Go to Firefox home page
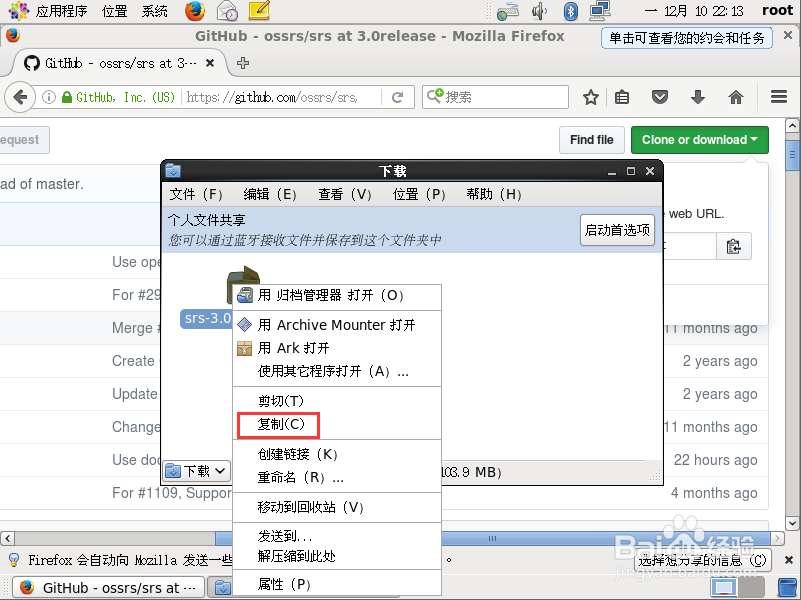The image size is (801, 600). coord(736,97)
